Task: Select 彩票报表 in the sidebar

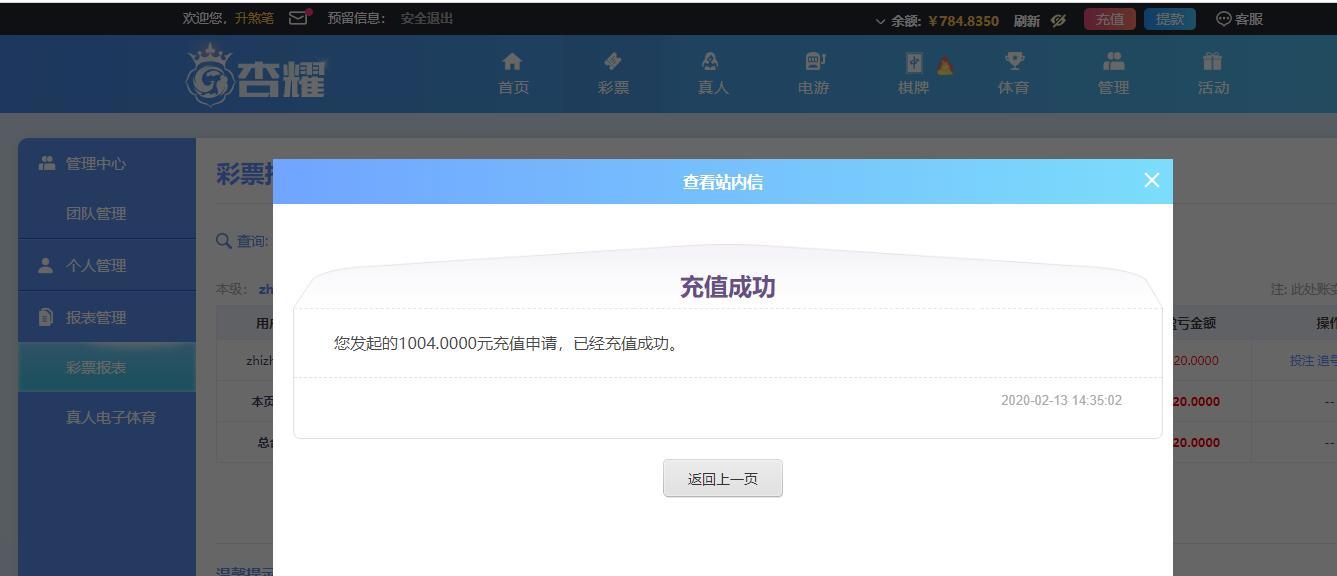Action: click(x=107, y=367)
